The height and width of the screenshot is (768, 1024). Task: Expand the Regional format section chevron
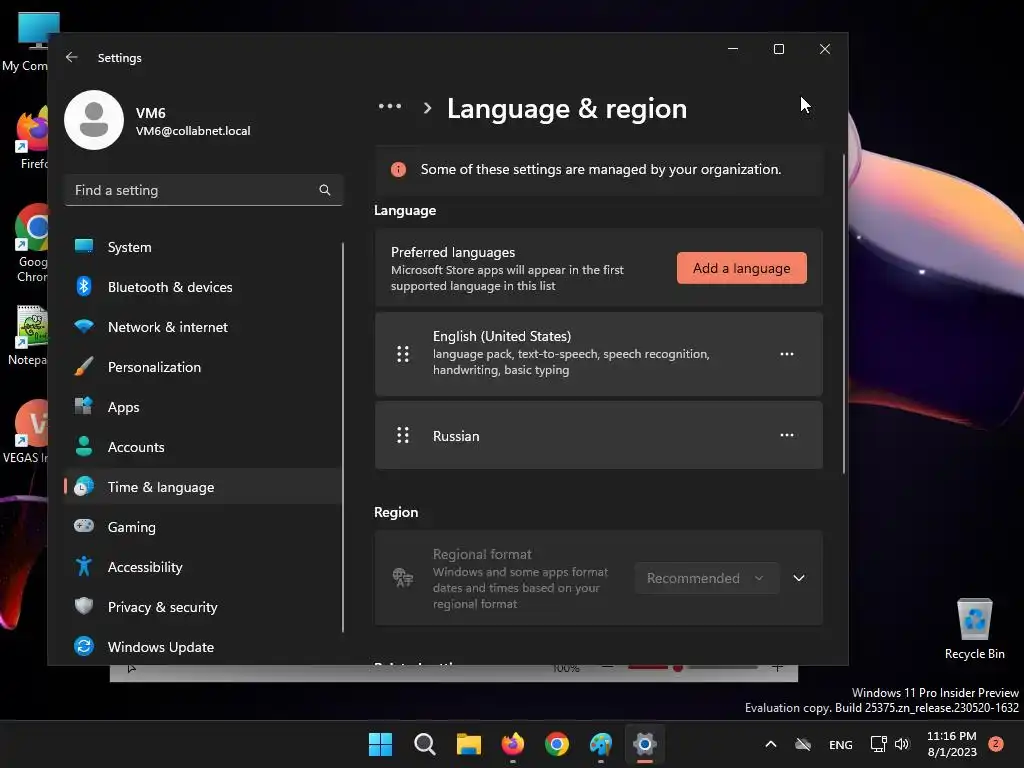tap(799, 579)
